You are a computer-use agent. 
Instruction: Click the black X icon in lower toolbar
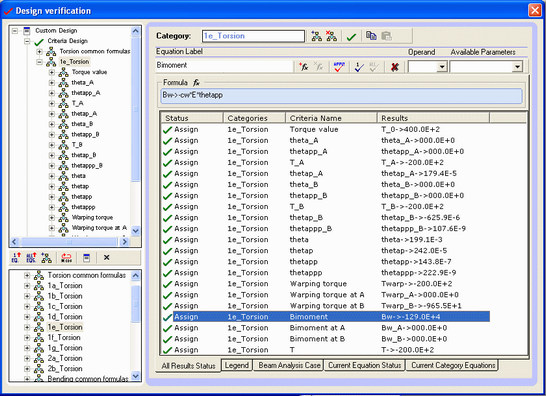107,257
